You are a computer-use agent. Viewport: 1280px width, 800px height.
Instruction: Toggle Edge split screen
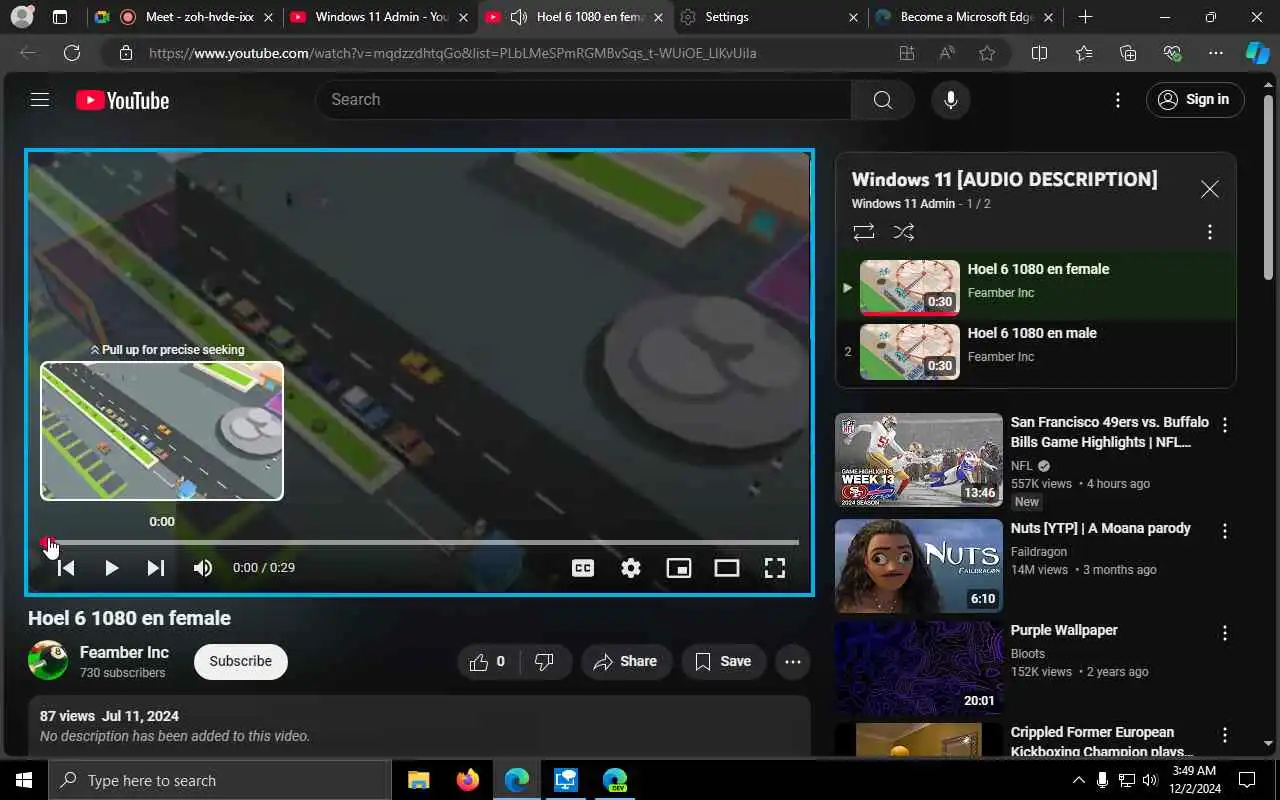(1039, 54)
